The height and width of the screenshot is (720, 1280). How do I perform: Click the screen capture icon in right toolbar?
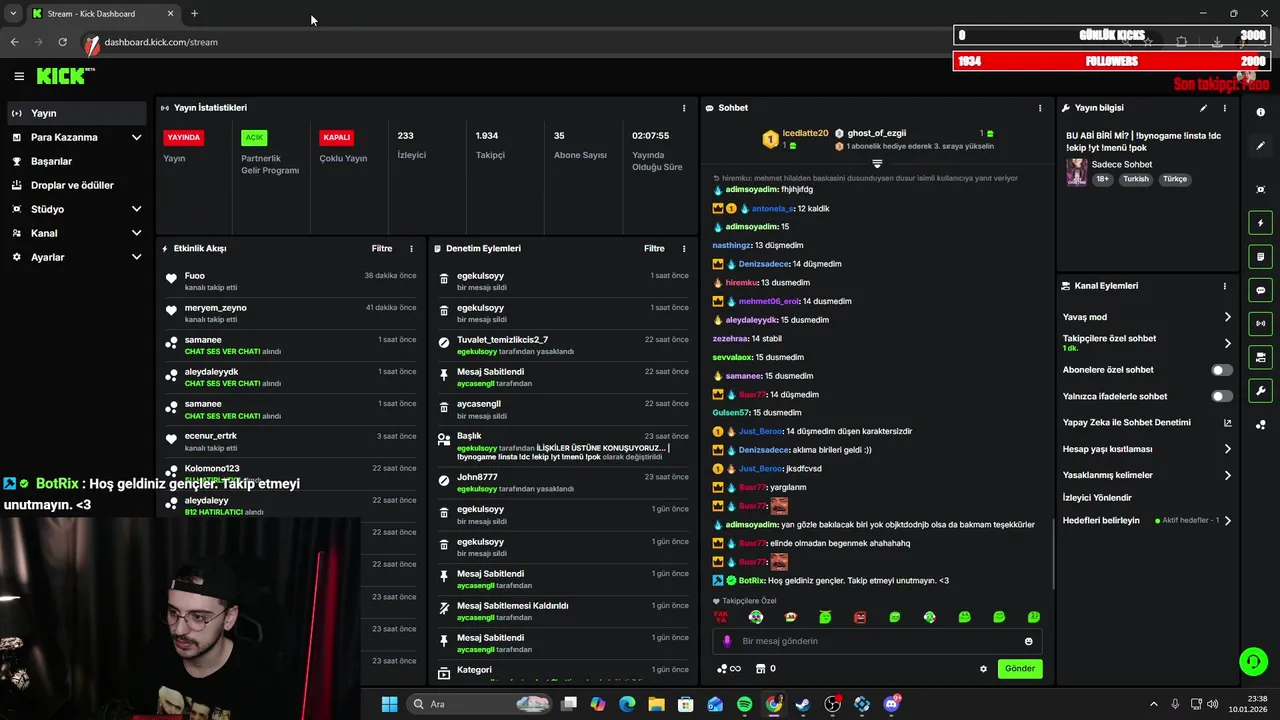1260,190
